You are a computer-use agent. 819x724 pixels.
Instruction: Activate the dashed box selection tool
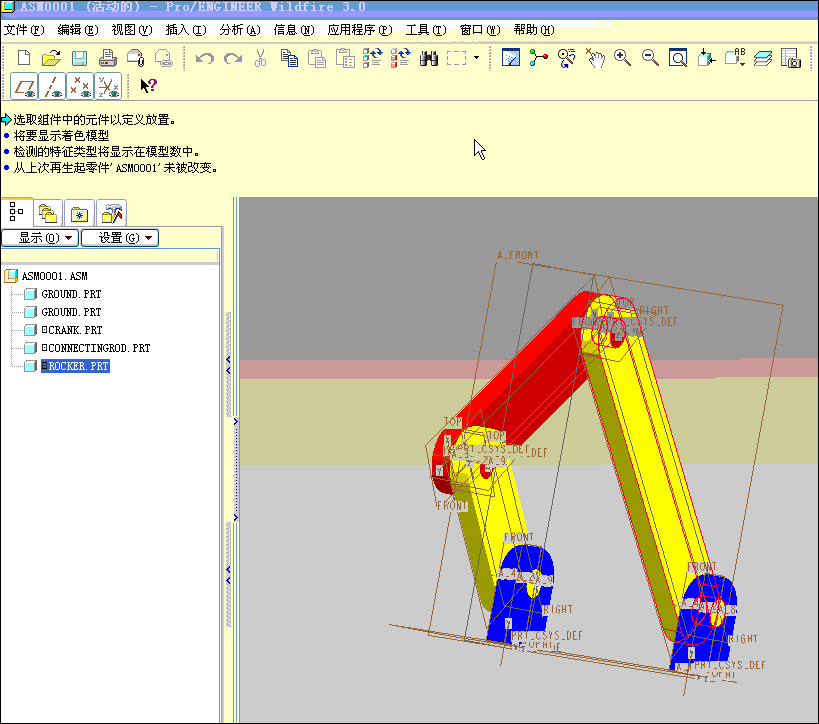click(x=457, y=58)
